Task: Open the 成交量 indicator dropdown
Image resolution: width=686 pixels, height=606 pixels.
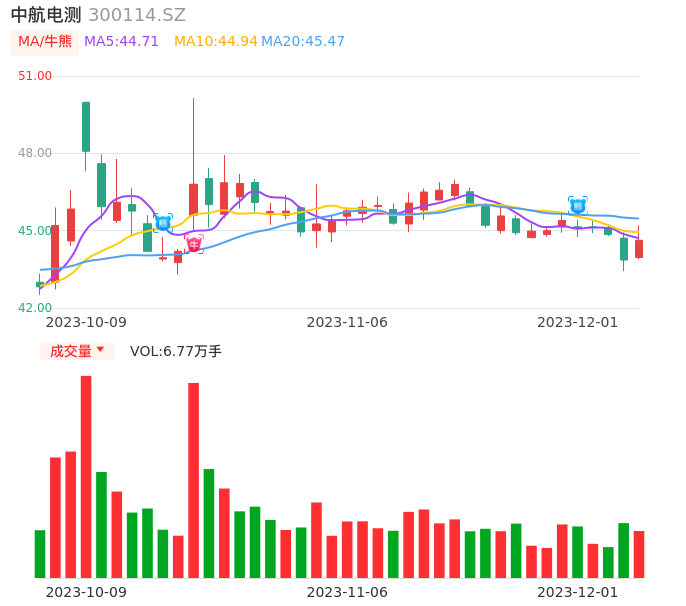Action: click(x=77, y=351)
